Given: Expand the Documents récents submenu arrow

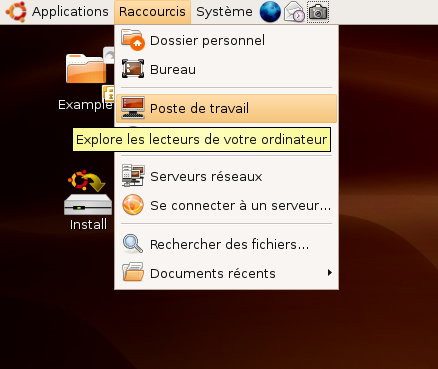Looking at the screenshot, I should coord(330,273).
